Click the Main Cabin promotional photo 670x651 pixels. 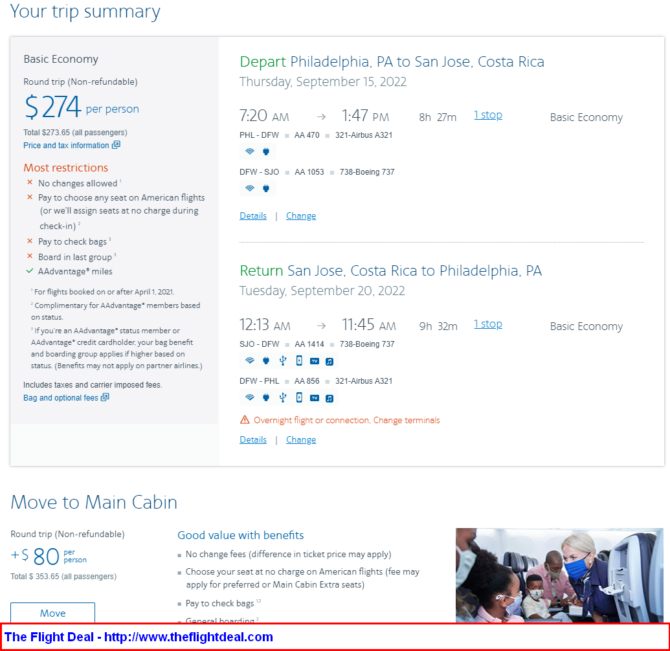point(559,575)
